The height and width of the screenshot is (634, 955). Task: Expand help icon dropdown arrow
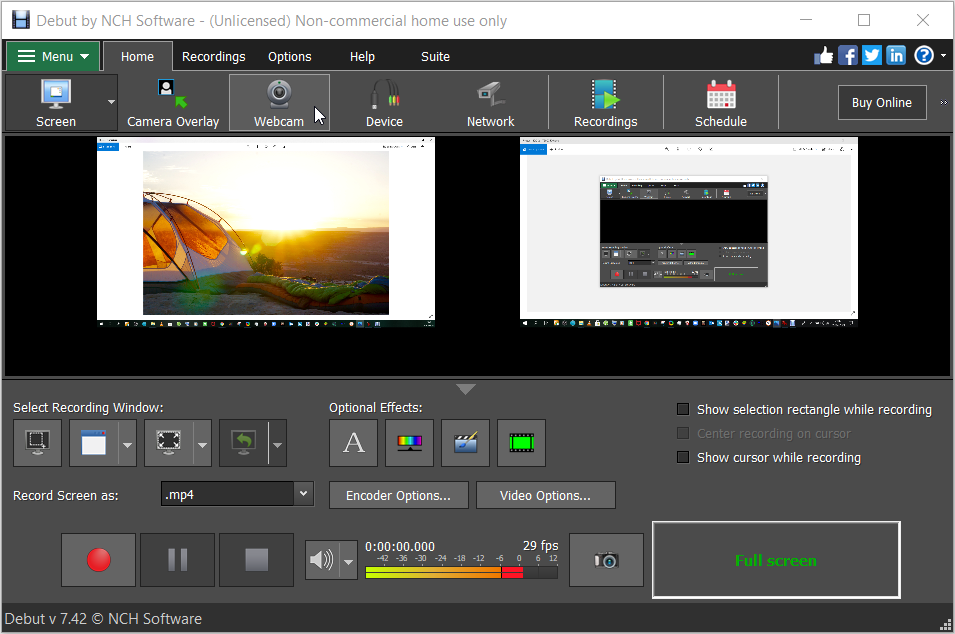pos(943,55)
